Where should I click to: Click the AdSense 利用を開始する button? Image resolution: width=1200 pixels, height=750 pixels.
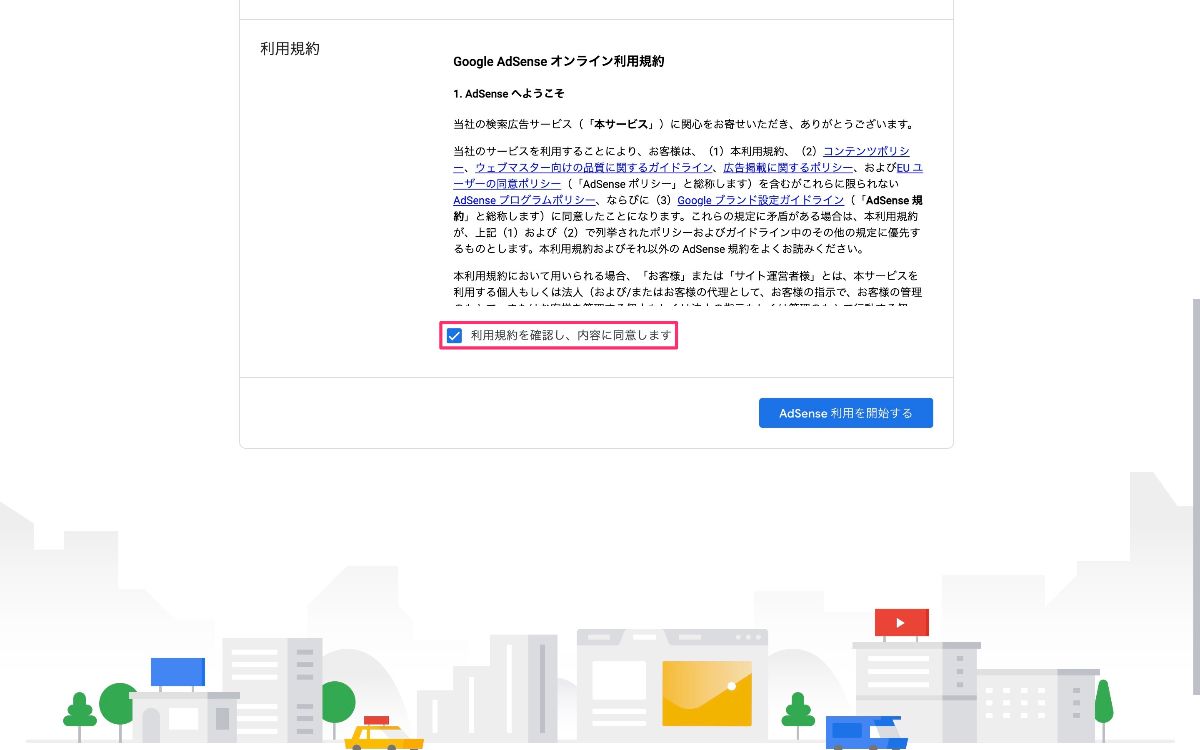pyautogui.click(x=846, y=413)
